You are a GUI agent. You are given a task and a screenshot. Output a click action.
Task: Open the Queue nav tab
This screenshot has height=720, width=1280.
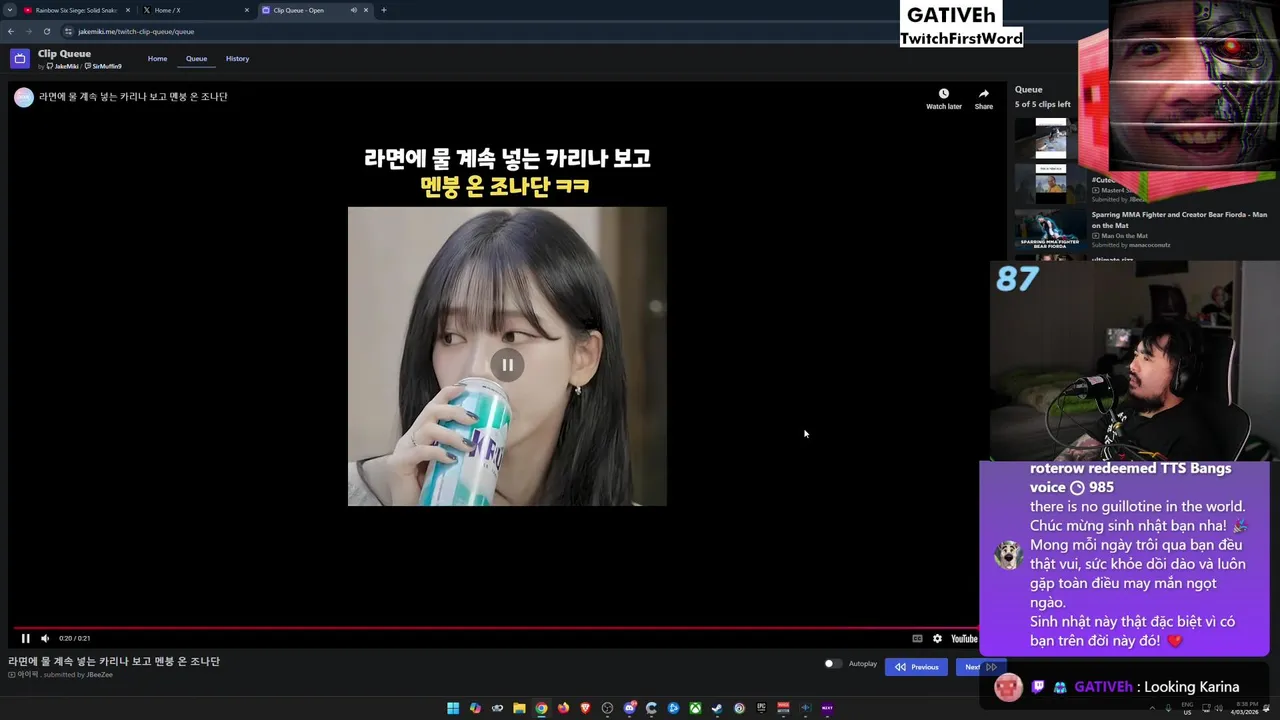[196, 58]
